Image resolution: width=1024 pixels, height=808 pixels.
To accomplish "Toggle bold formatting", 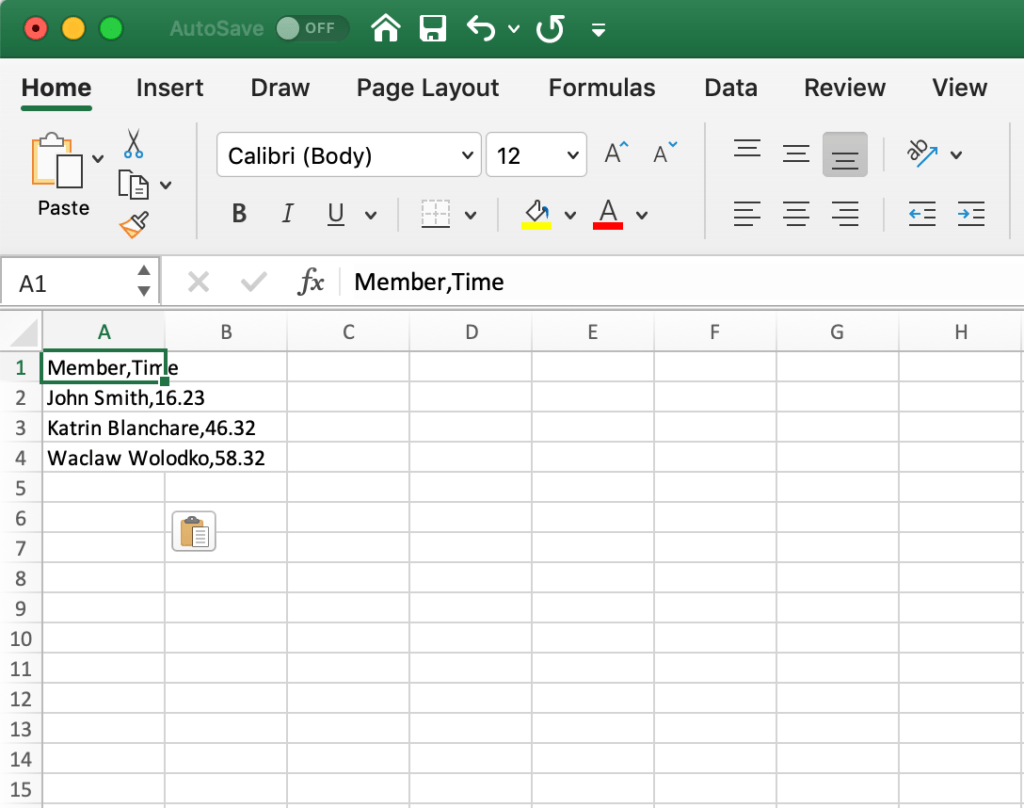I will tap(239, 213).
